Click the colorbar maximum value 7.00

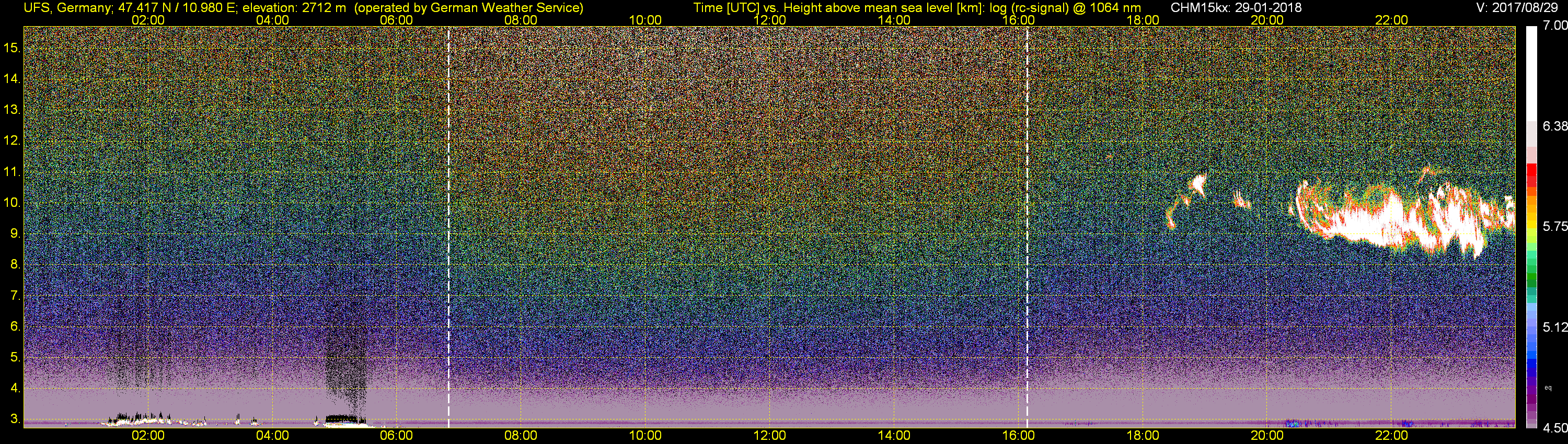[x=1555, y=26]
